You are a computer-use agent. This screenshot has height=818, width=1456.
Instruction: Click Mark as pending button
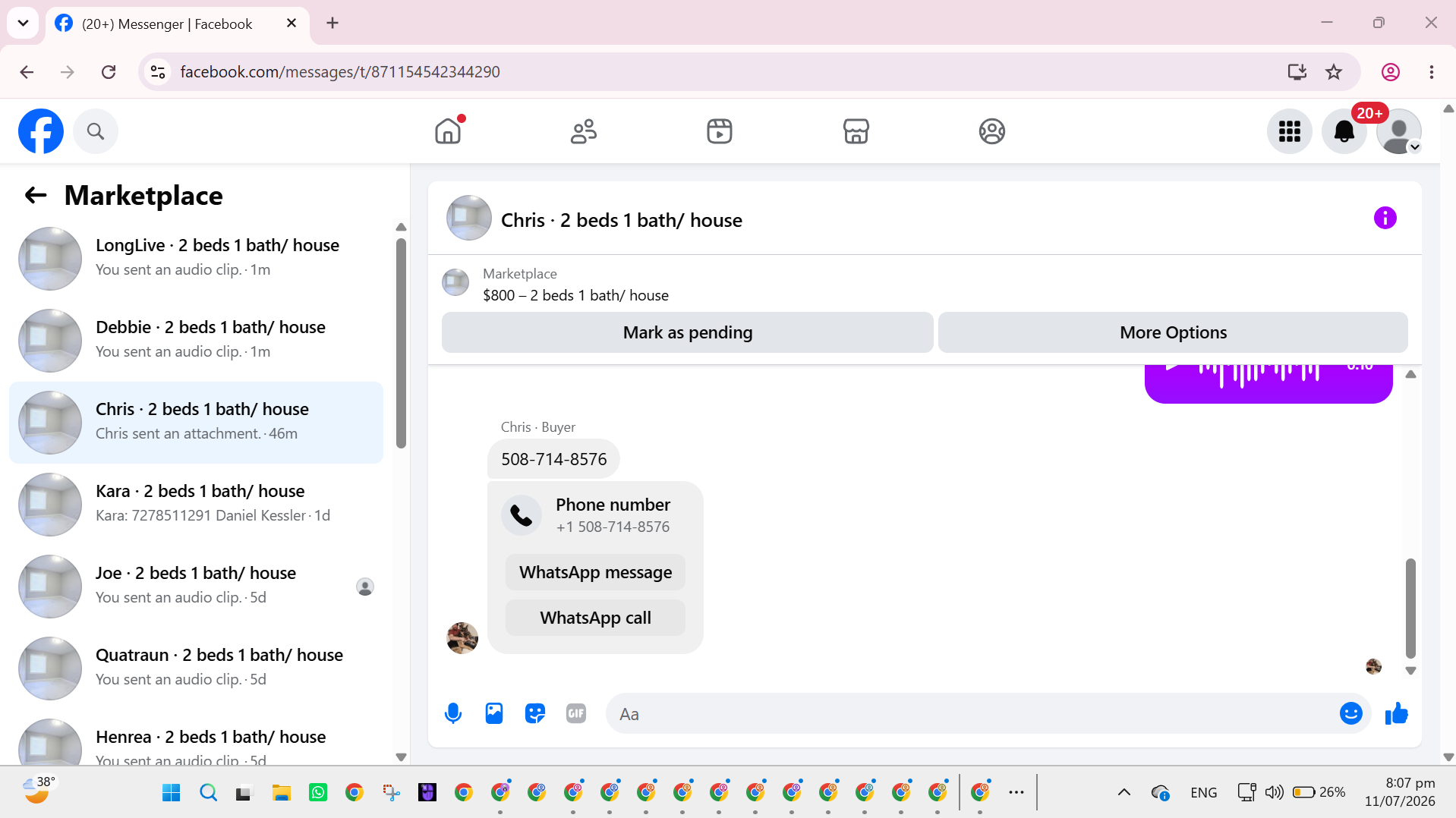point(688,332)
